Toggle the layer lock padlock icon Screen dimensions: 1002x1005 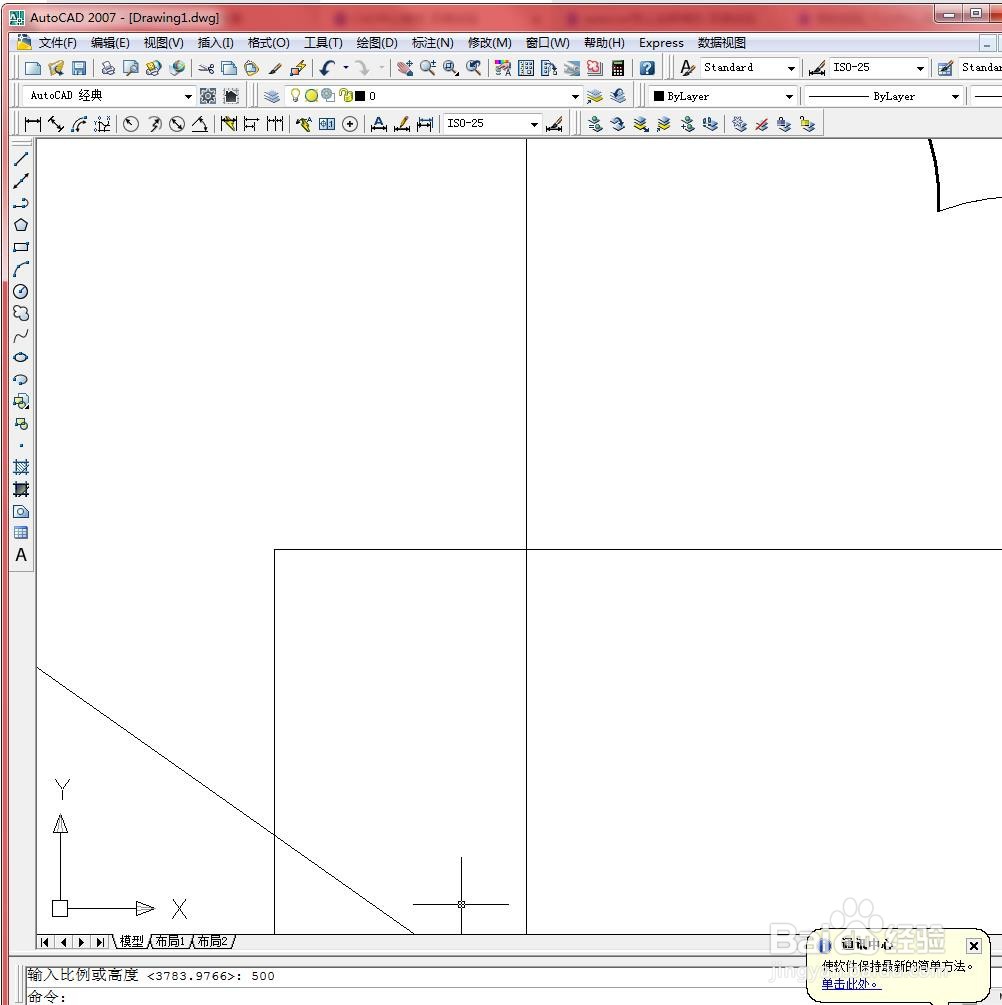[x=346, y=96]
